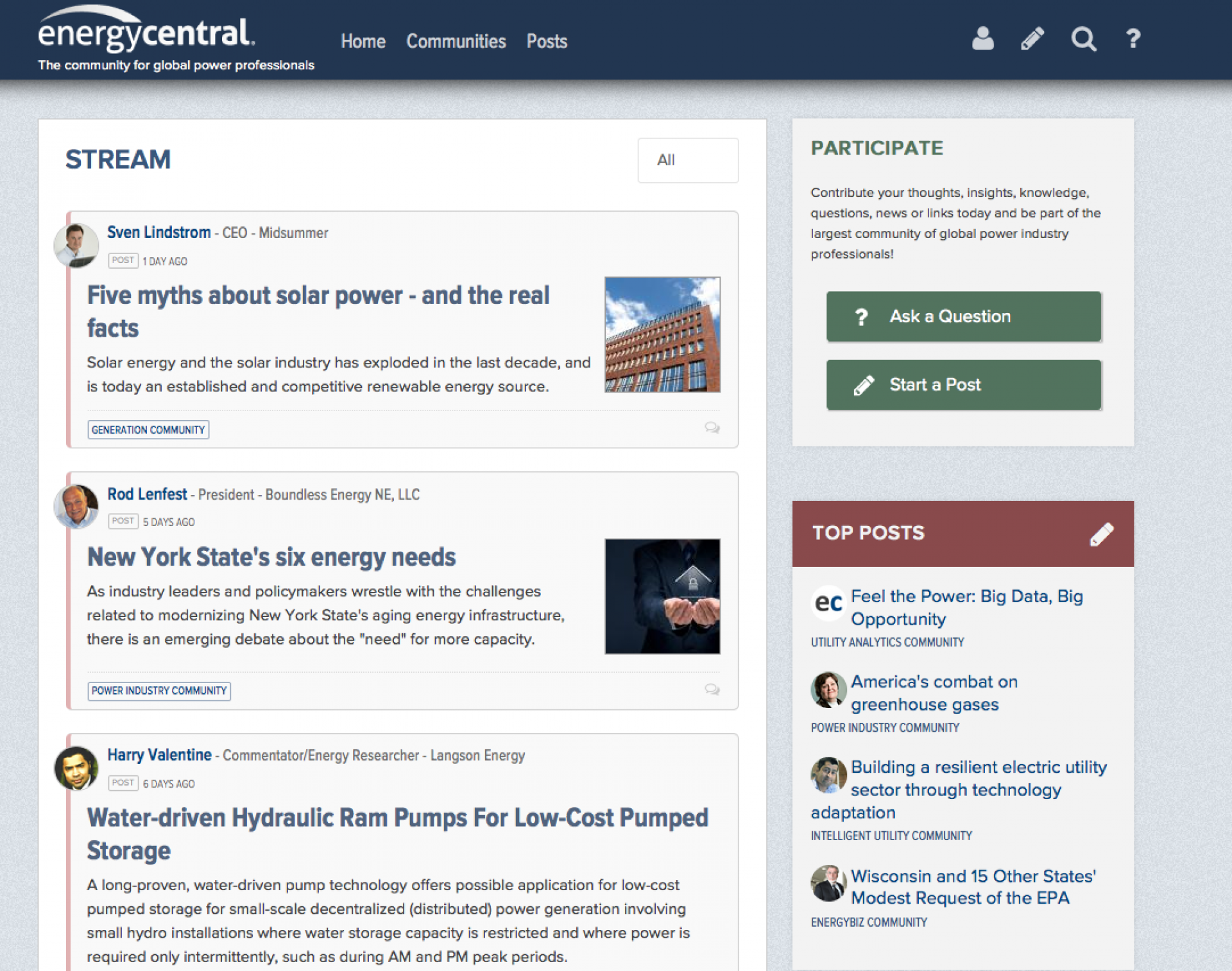Click Harry Valentine's avatar photo
The height and width of the screenshot is (971, 1232).
point(76,768)
